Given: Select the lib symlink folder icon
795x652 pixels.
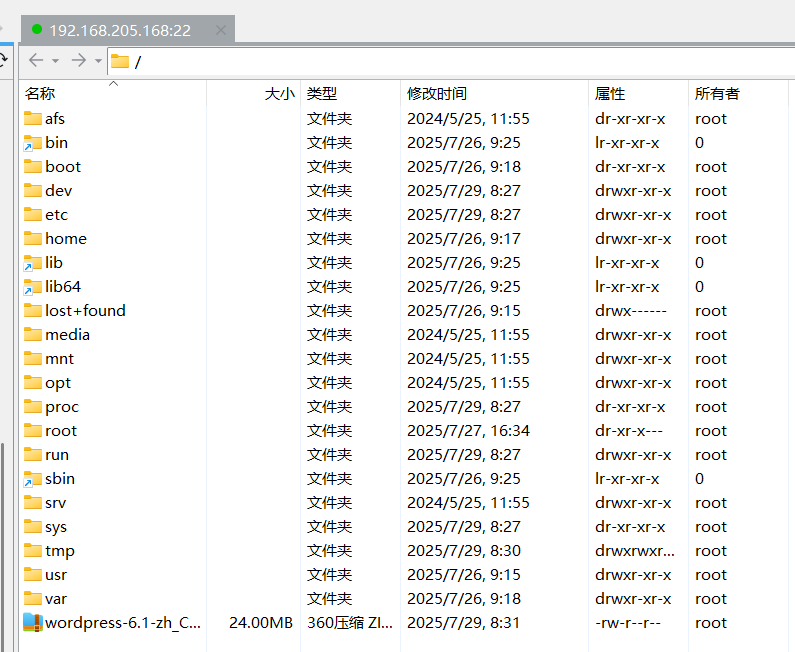Looking at the screenshot, I should point(33,263).
